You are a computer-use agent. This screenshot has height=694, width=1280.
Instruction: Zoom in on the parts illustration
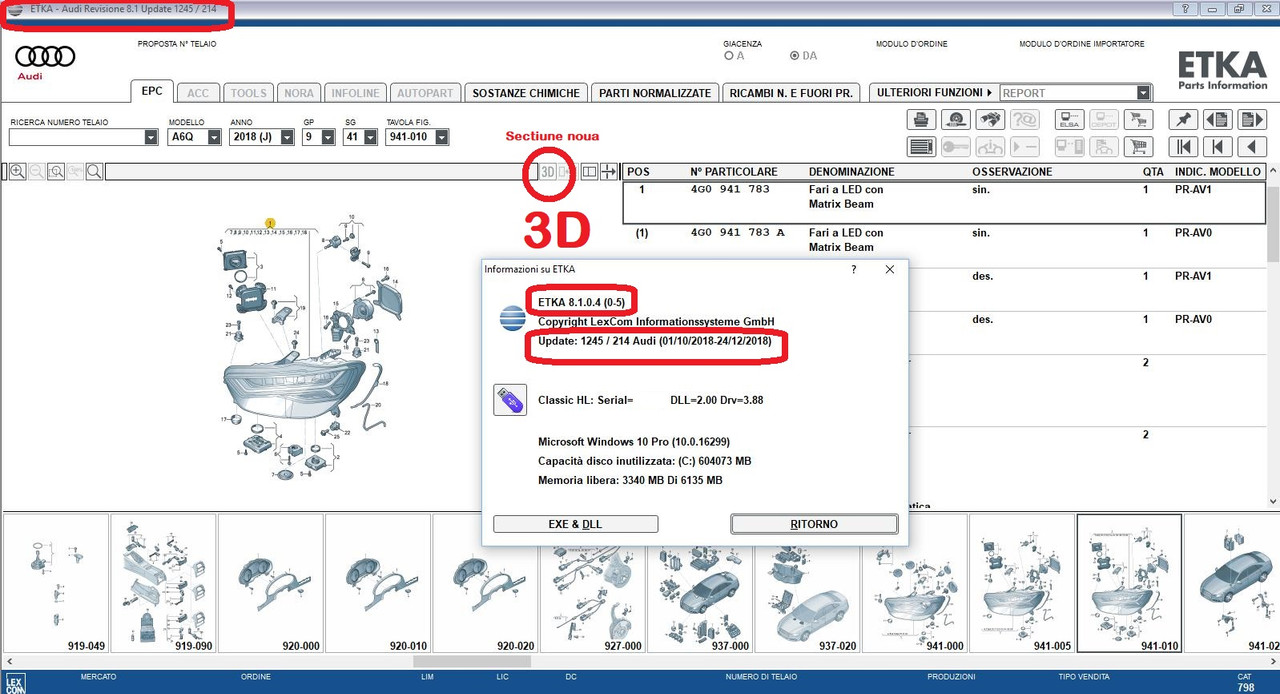(18, 172)
